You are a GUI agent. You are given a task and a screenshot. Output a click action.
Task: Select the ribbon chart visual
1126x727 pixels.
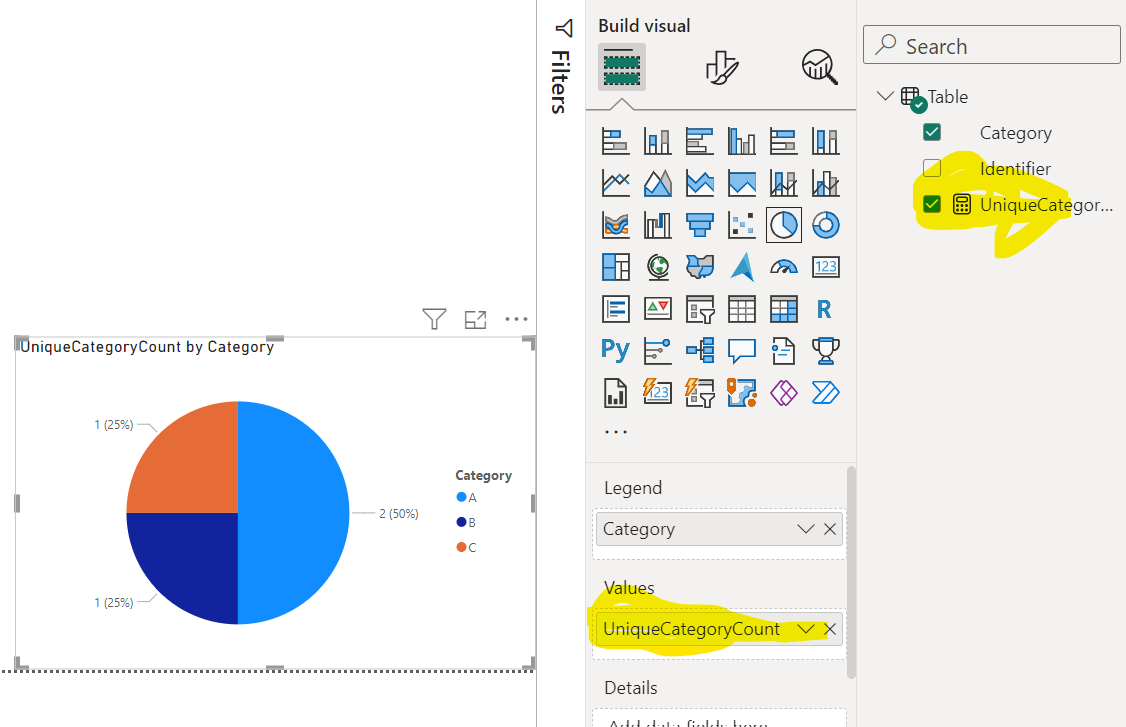615,225
